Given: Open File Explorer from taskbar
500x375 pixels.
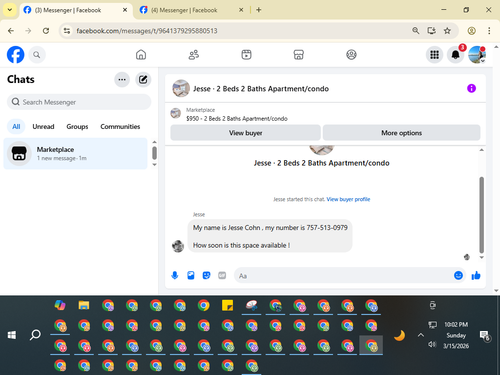Looking at the screenshot, I should click(84, 305).
